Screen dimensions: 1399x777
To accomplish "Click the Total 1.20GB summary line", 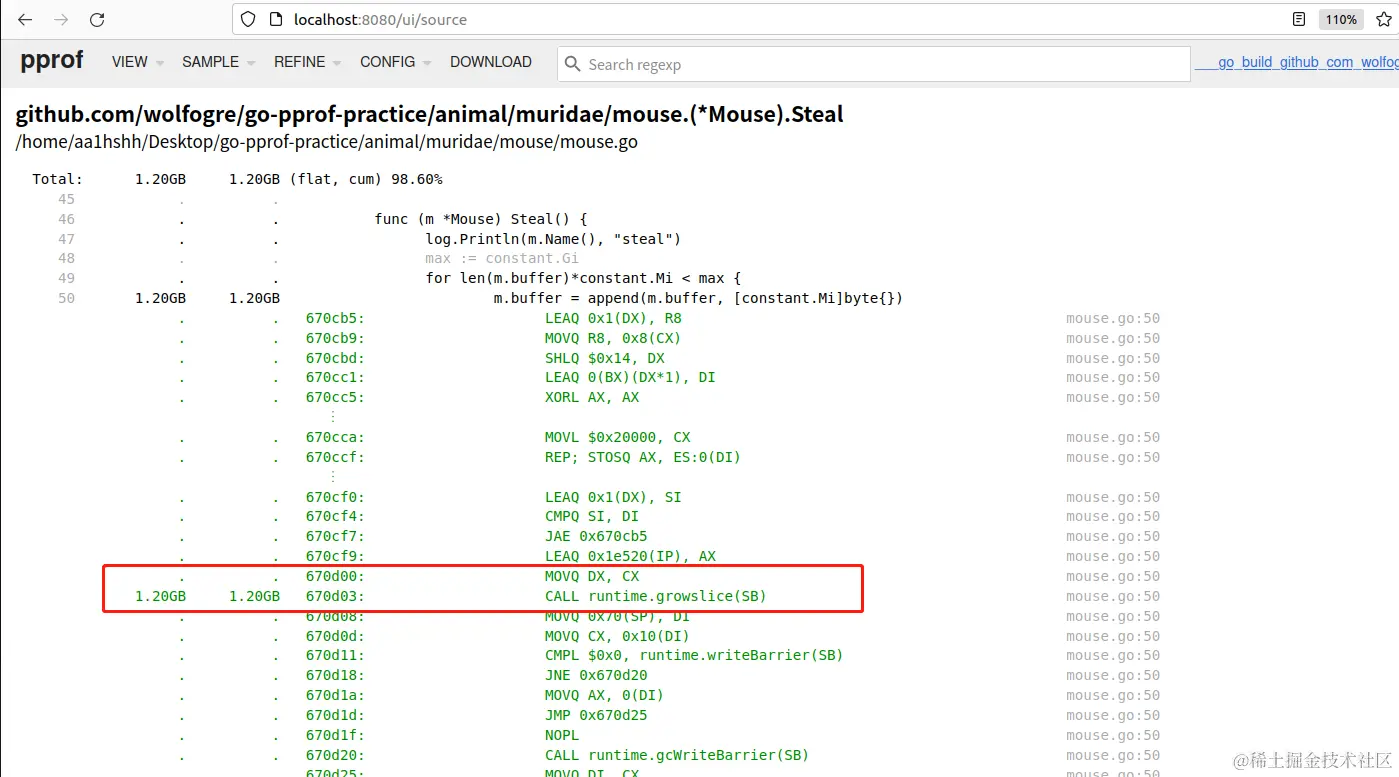I will pyautogui.click(x=237, y=179).
